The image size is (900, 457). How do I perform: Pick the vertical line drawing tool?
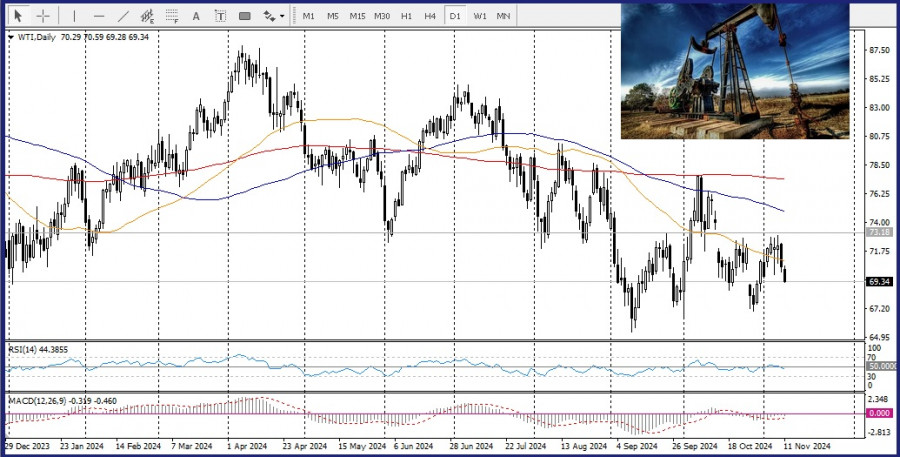(72, 16)
